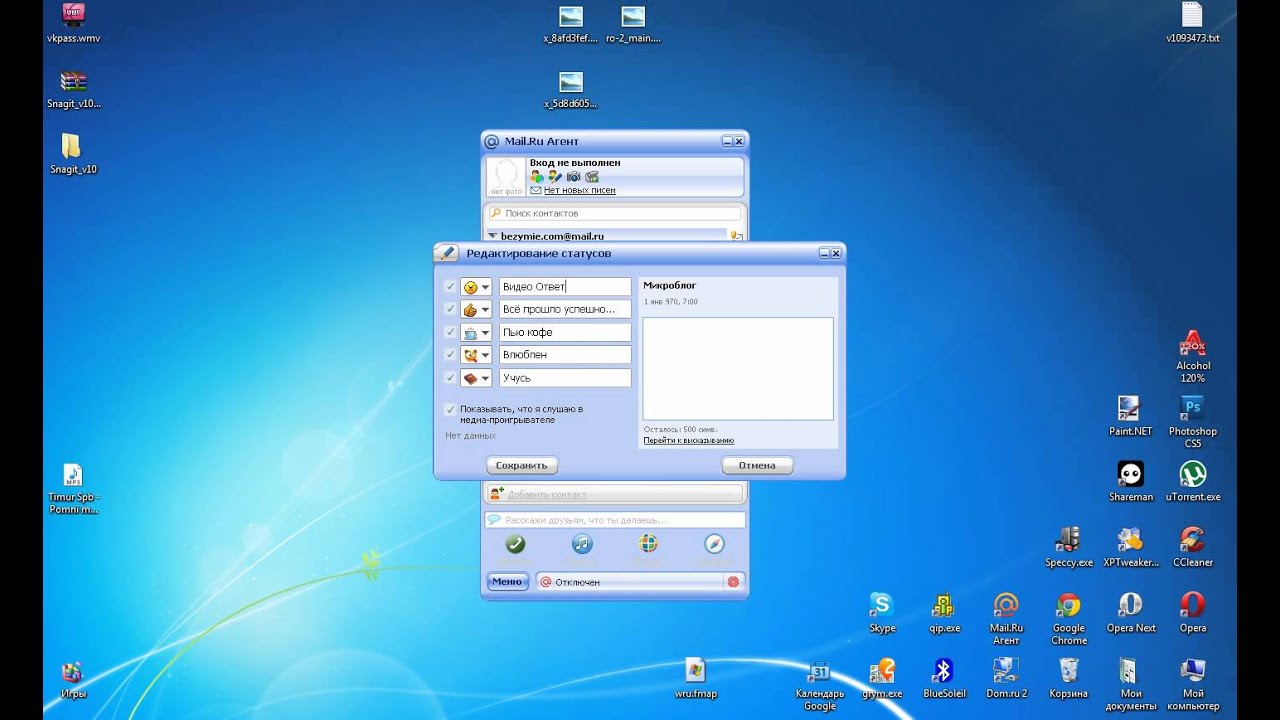Screen dimensions: 1280x720
Task: Click the video camera icon in Agent header
Action: click(591, 176)
